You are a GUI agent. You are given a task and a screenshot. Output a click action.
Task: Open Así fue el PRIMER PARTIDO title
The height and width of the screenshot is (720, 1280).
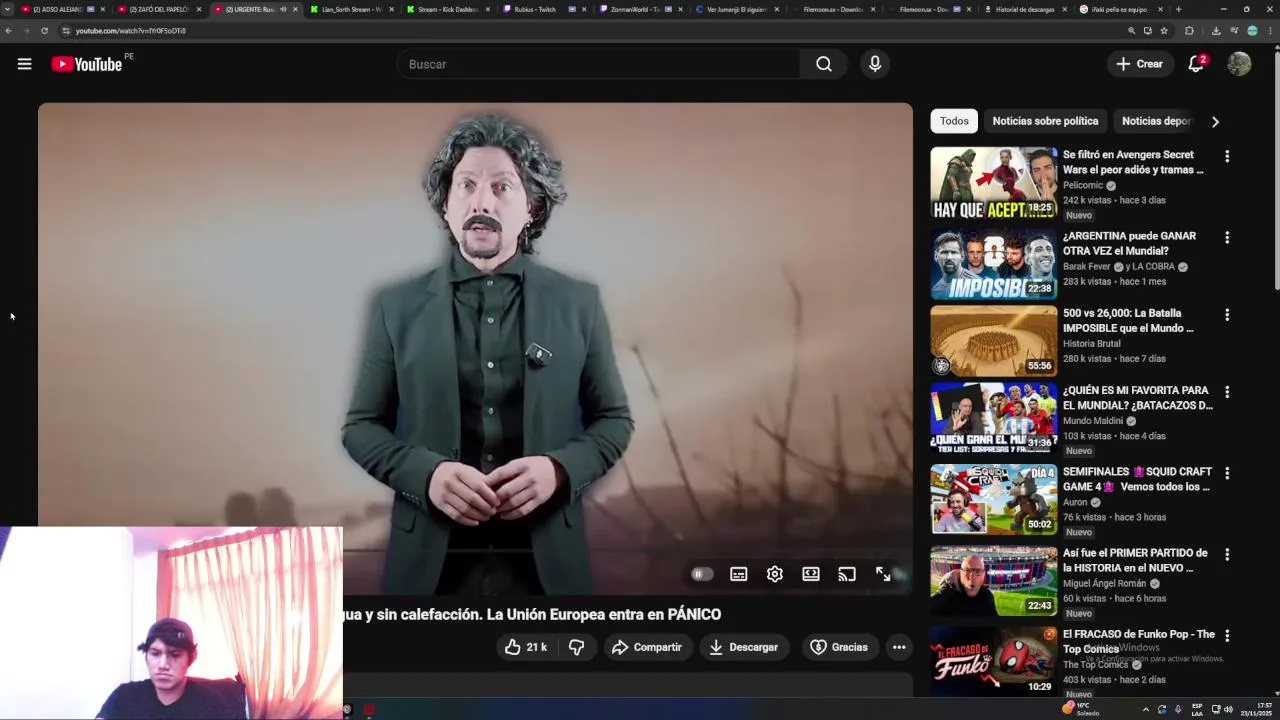[x=1135, y=560]
